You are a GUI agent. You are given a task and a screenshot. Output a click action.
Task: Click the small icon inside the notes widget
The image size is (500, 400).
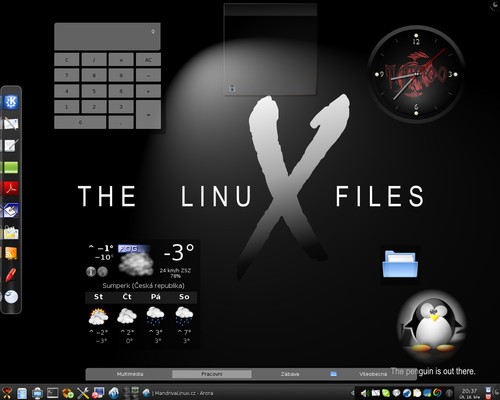click(x=232, y=88)
